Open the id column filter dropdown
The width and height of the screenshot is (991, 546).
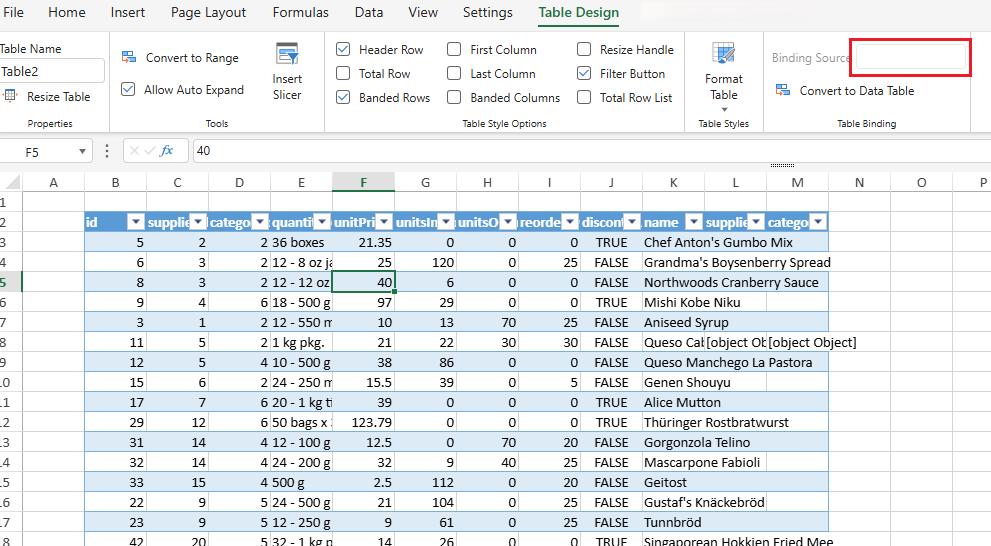point(136,222)
